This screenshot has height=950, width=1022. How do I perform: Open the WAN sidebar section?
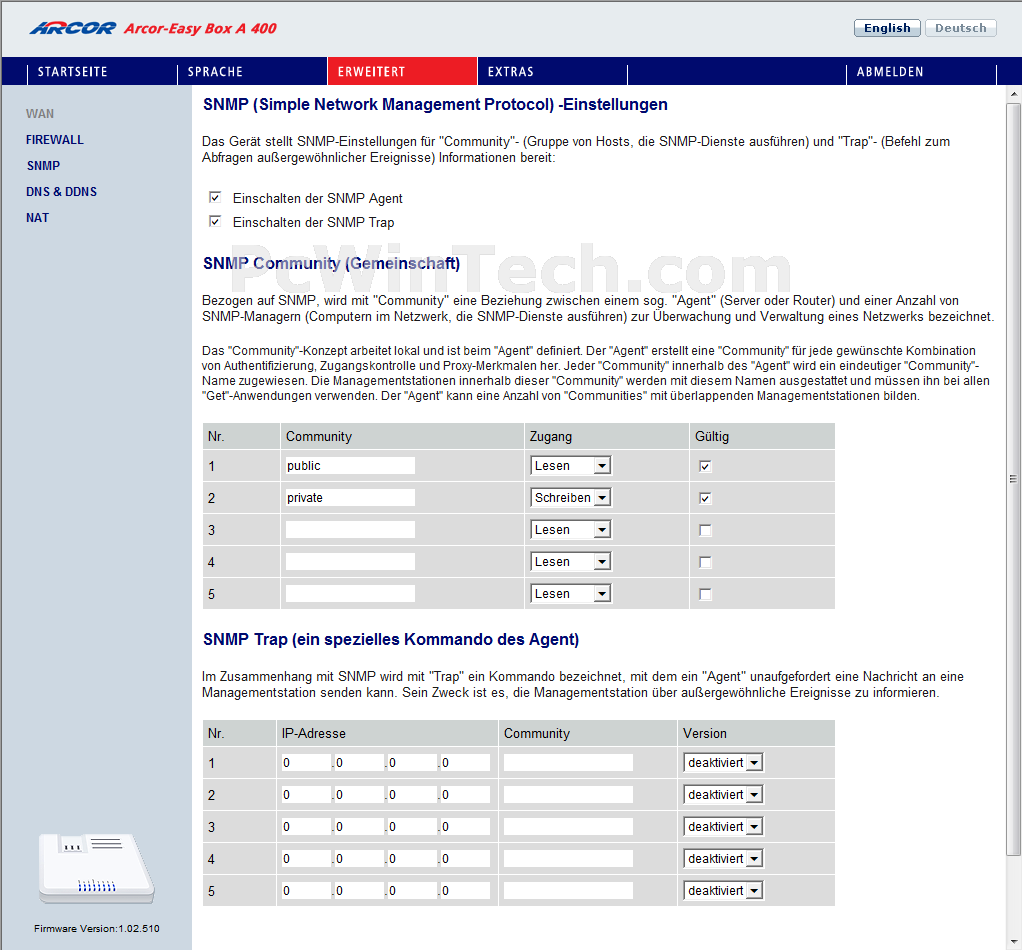40,113
